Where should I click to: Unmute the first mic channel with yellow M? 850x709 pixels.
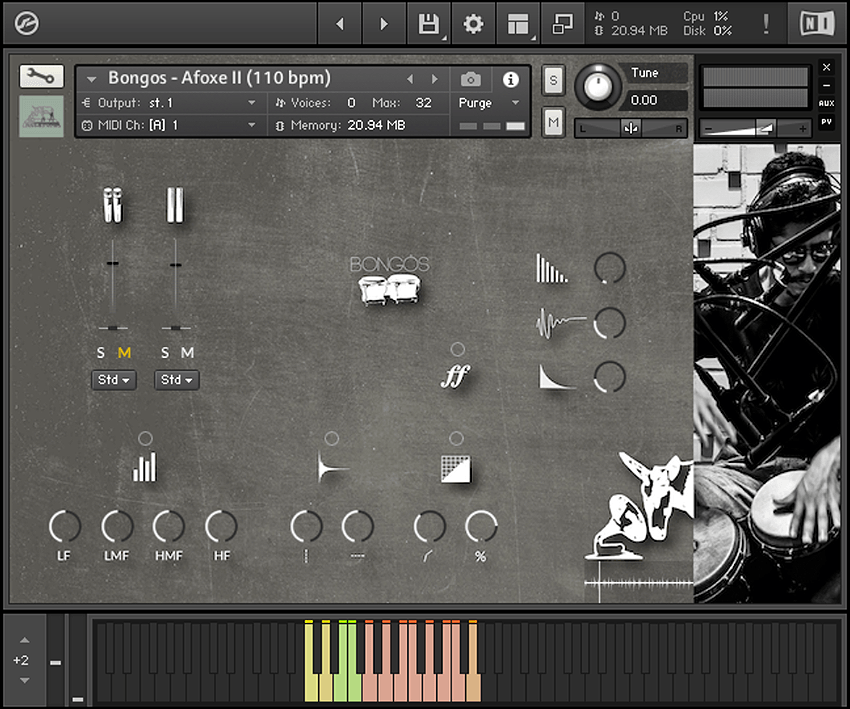coord(124,353)
